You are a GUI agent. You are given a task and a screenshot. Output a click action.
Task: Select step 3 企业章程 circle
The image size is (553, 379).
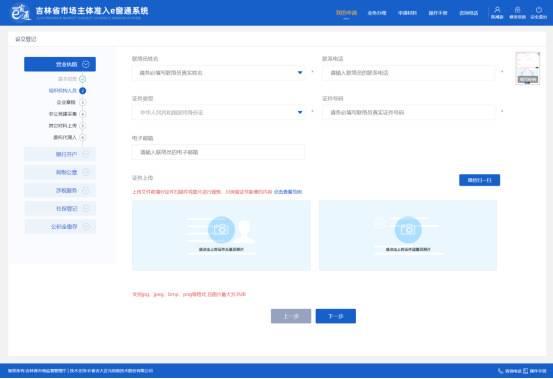pyautogui.click(x=83, y=102)
